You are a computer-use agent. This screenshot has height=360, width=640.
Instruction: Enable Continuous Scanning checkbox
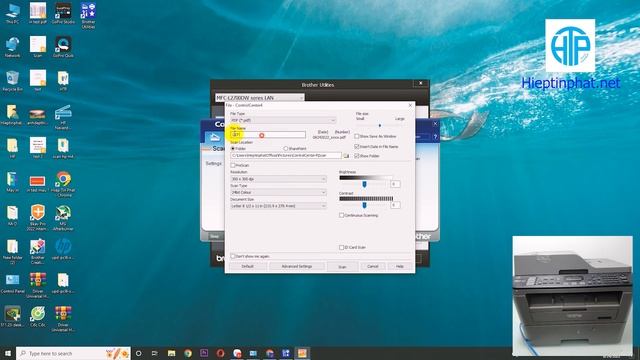tap(342, 215)
